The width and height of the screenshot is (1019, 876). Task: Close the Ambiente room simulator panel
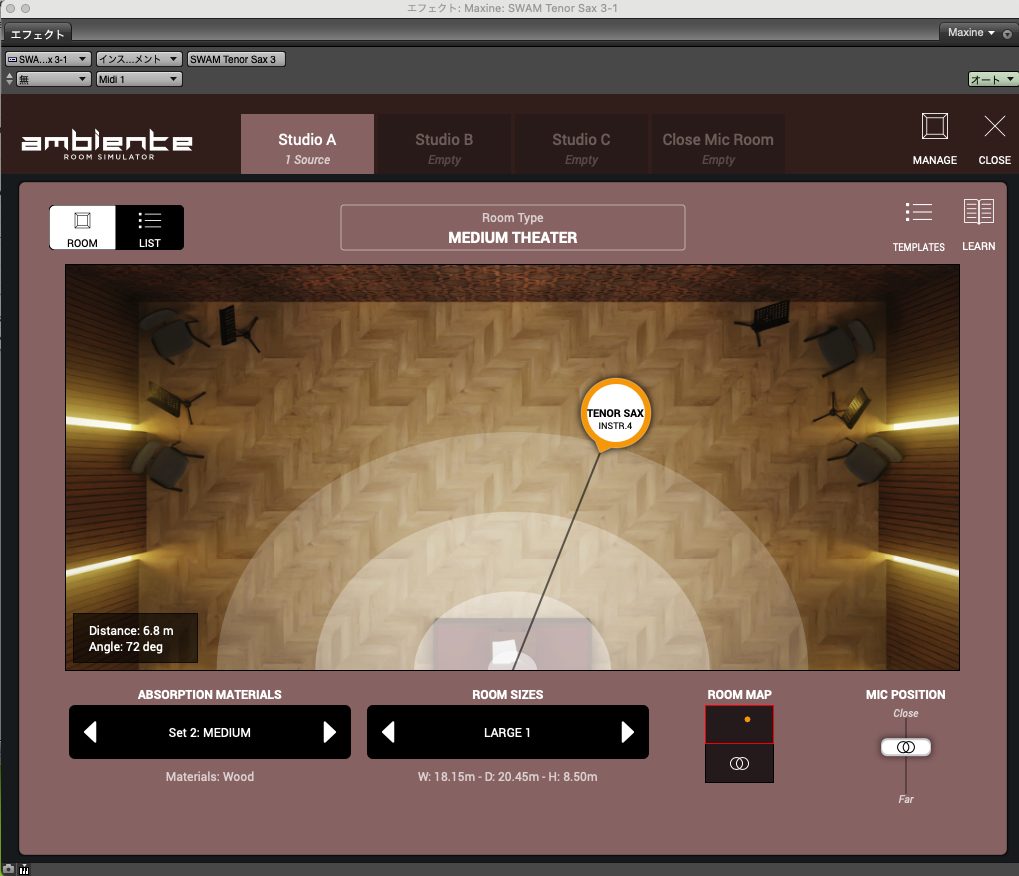[x=994, y=139]
